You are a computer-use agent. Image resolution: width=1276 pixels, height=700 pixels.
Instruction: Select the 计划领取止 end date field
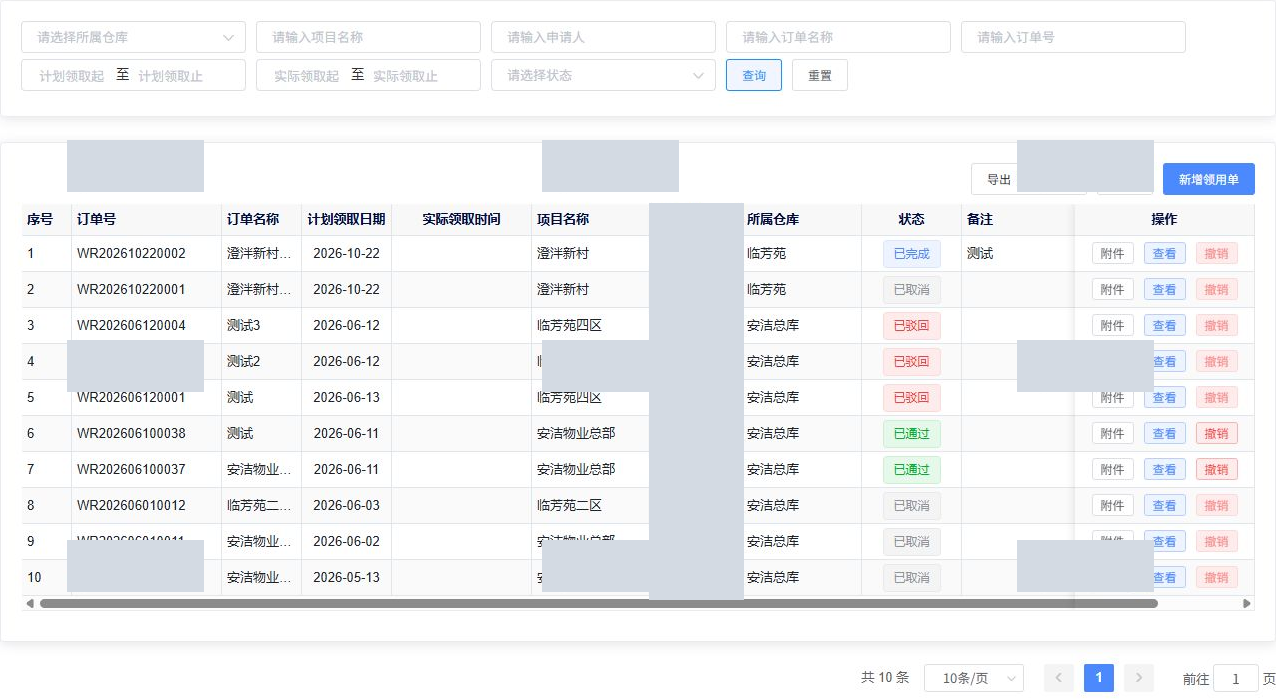click(x=171, y=76)
